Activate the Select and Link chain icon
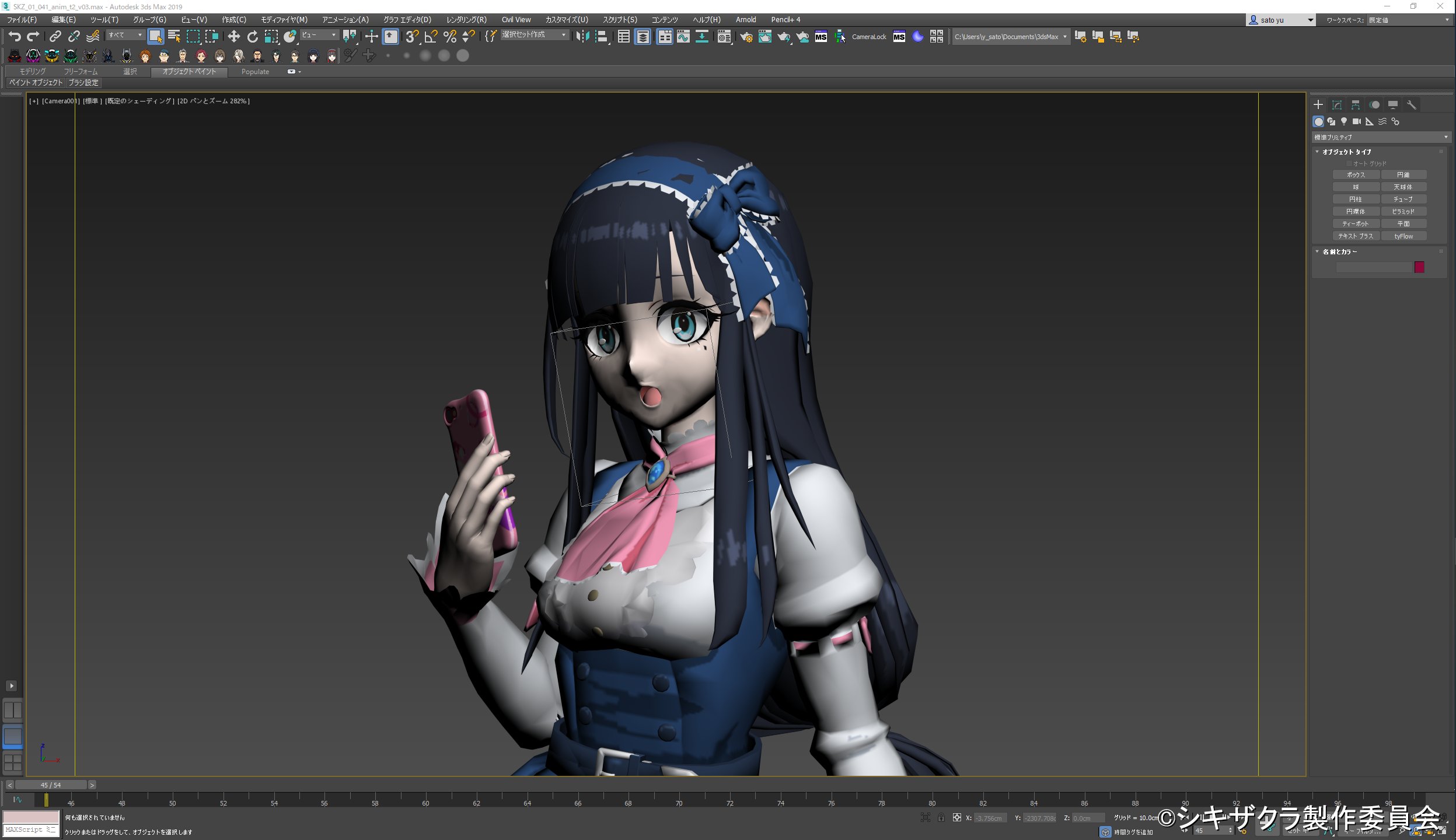The height and width of the screenshot is (840, 1456). [55, 37]
